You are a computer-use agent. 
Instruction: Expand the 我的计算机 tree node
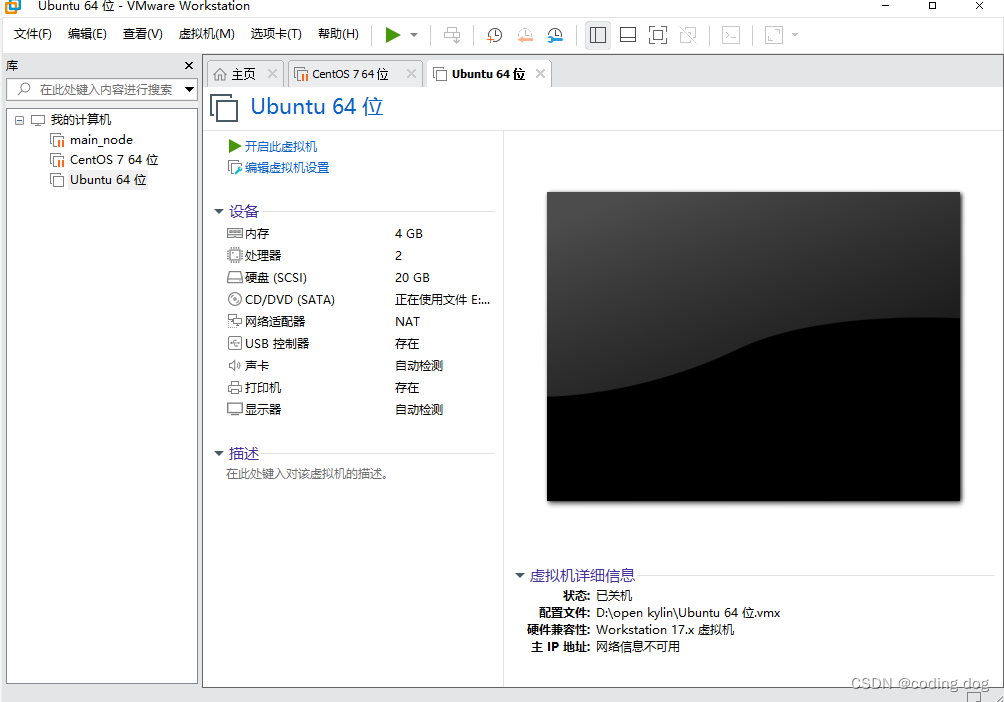point(19,119)
